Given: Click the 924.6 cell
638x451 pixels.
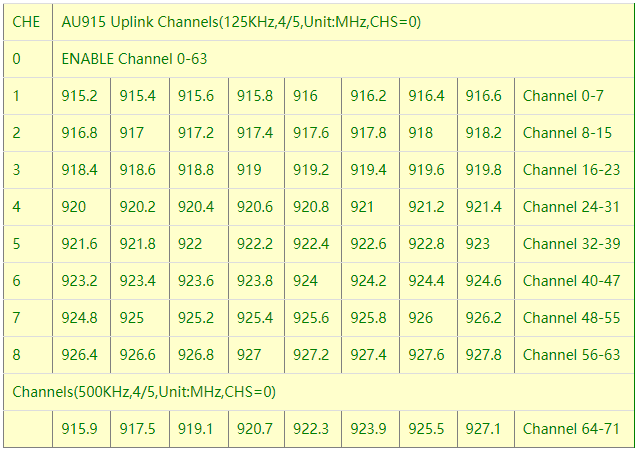Looking at the screenshot, I should [486, 281].
